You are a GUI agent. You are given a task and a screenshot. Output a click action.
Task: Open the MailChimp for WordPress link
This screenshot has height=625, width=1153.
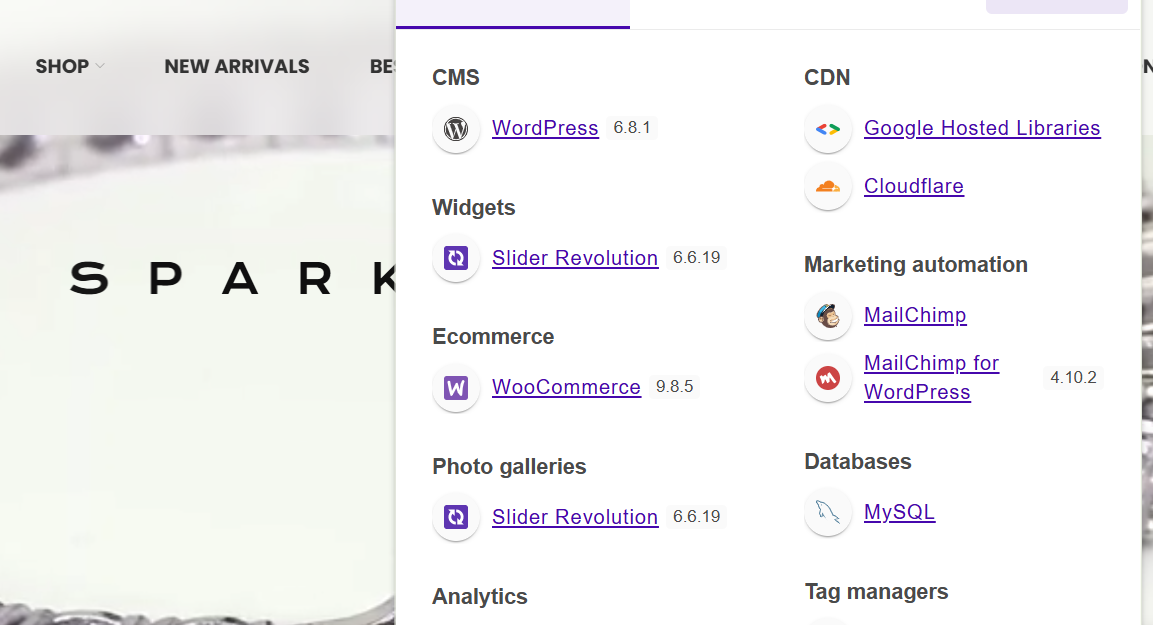(x=932, y=377)
